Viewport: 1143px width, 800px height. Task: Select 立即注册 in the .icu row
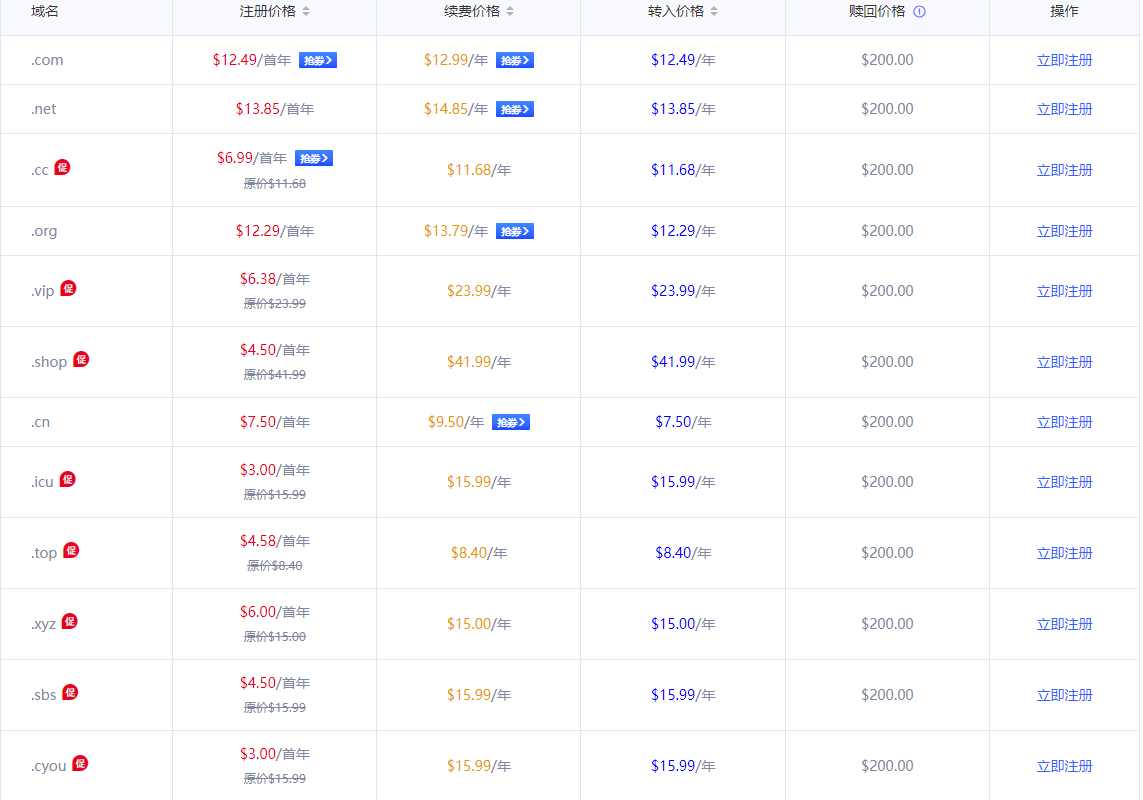1064,482
